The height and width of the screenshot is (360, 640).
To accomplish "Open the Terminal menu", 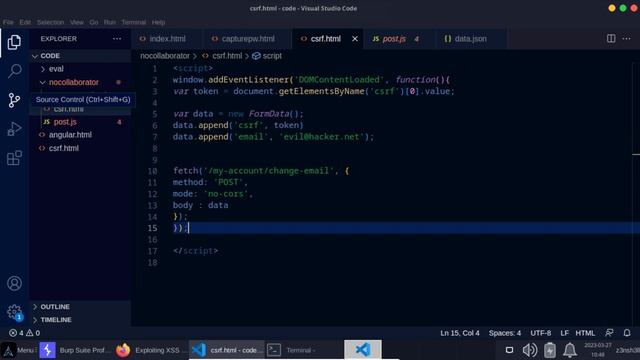I will click(133, 22).
